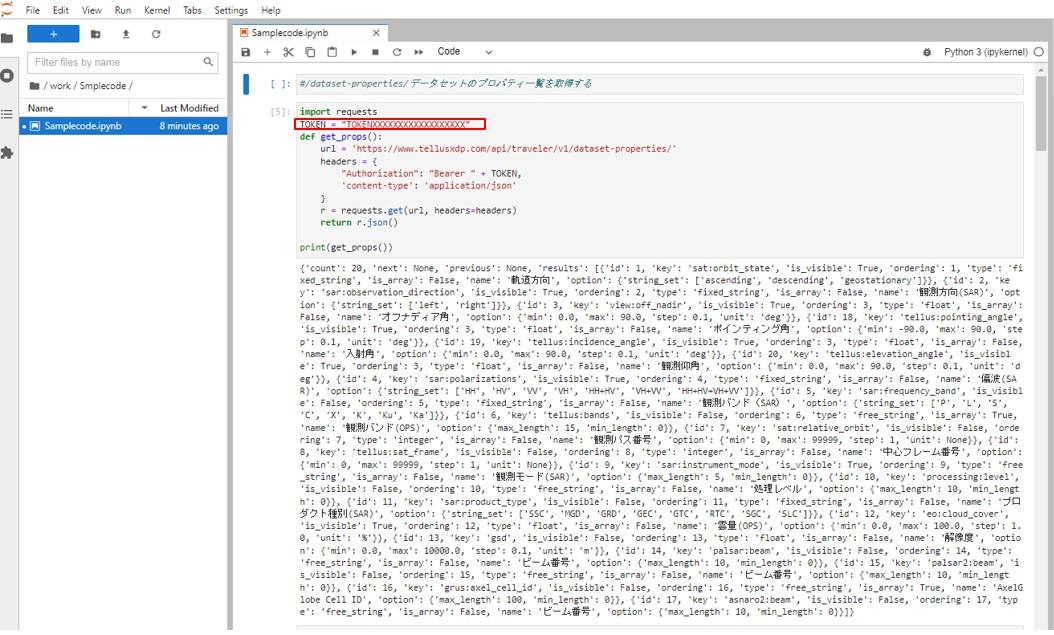Click the print(get_props()) line
Image resolution: width=1054 pixels, height=635 pixels.
tap(346, 247)
